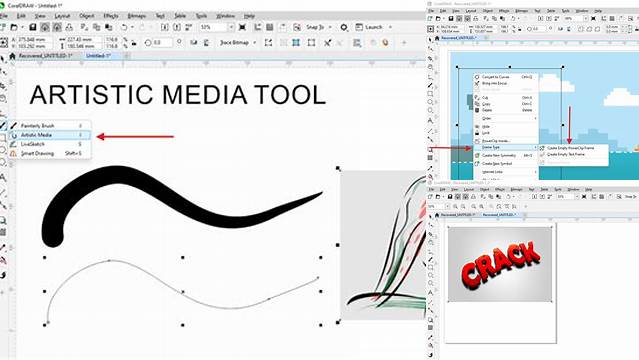Select the Text tool in left toolbox

point(3,177)
